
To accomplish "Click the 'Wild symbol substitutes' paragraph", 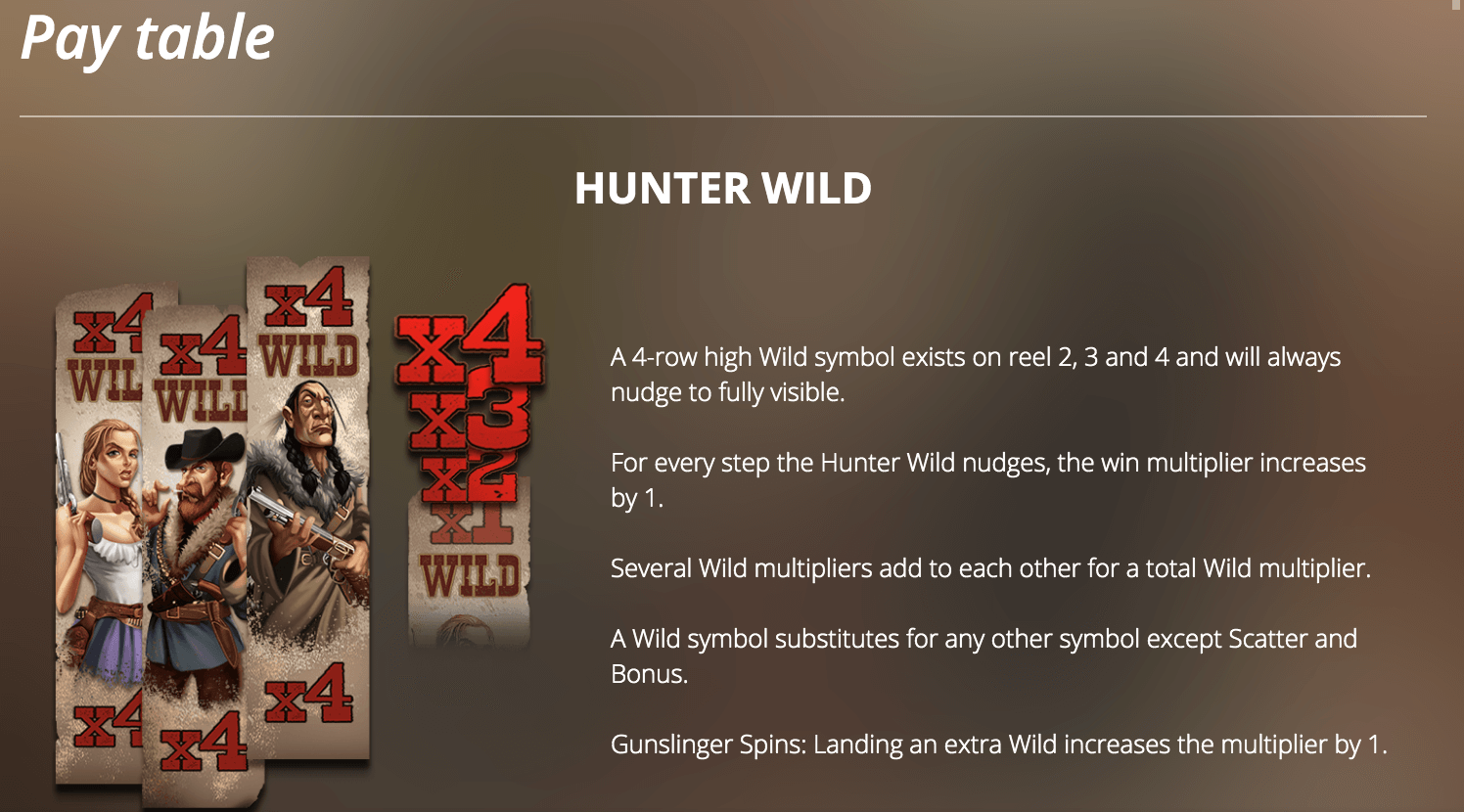I will click(x=984, y=656).
